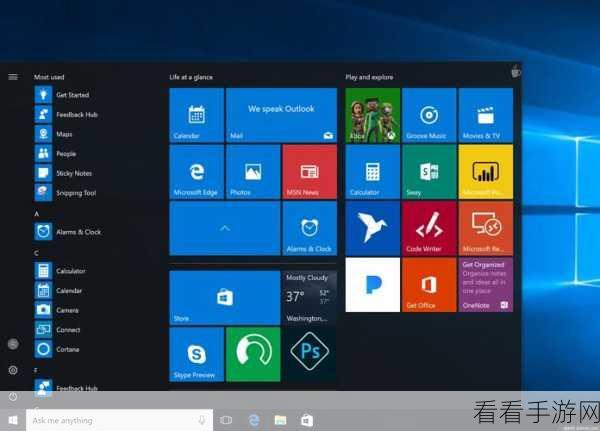Click the Most used heading
Viewport: 600px width, 431px height.
(x=49, y=77)
